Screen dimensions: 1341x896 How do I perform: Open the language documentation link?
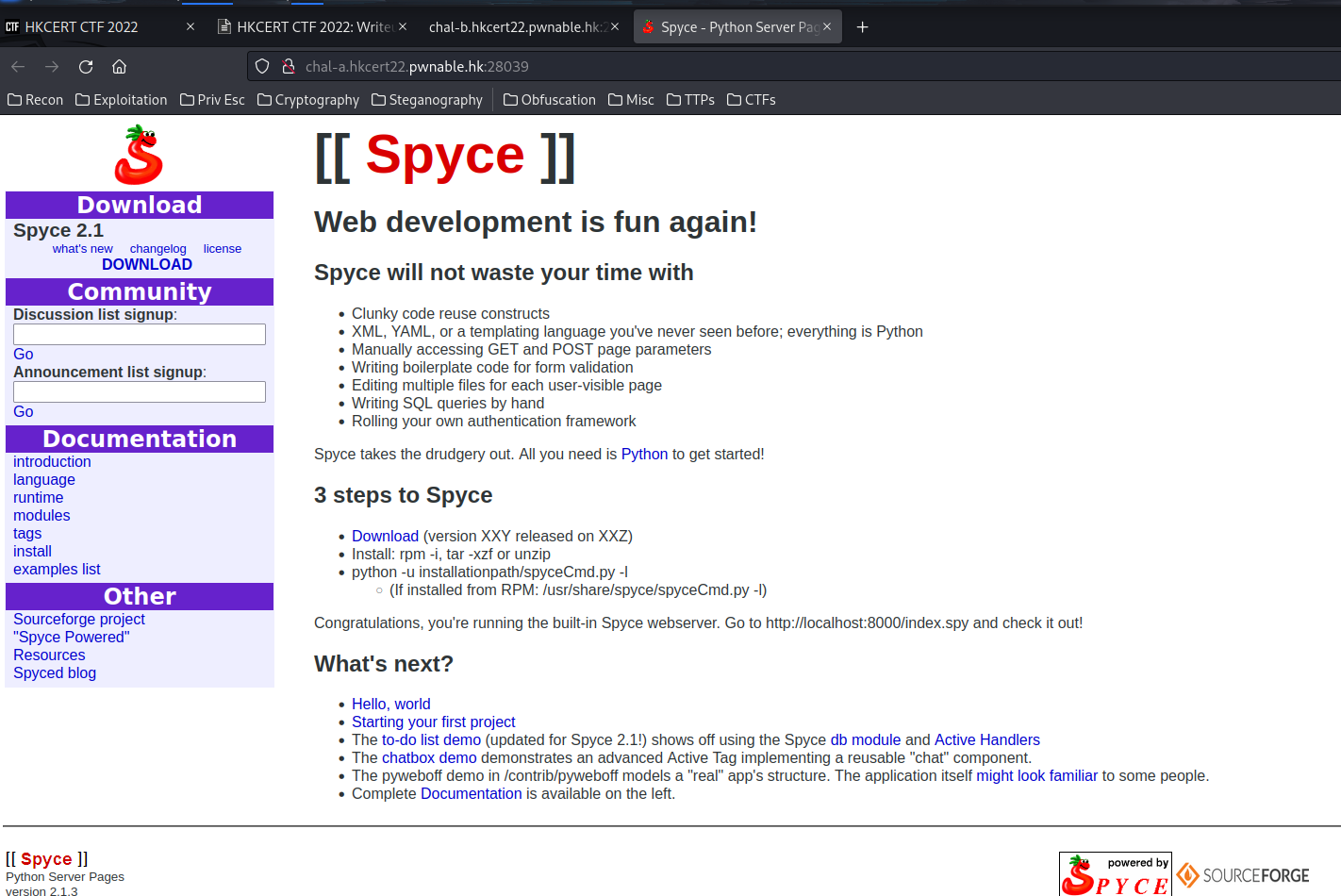pos(44,480)
